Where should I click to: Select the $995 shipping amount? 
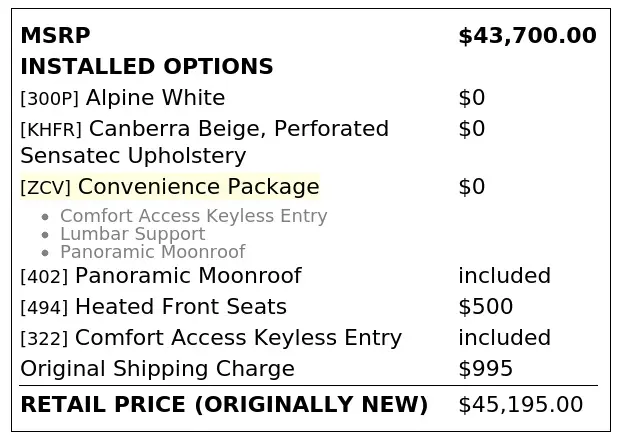[486, 369]
